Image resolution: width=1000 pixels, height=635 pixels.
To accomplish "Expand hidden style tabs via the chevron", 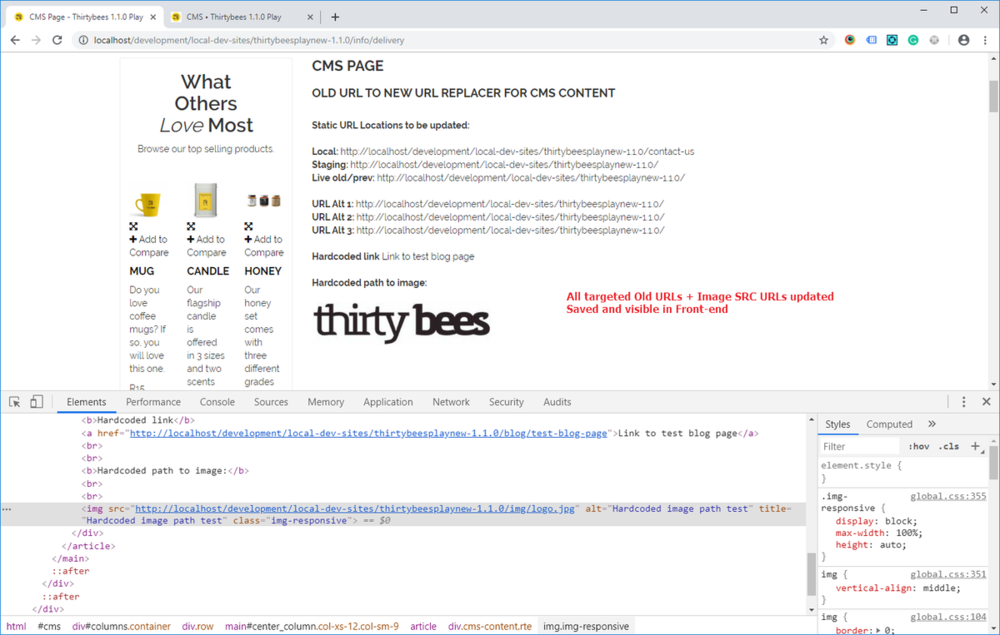I will click(x=932, y=423).
